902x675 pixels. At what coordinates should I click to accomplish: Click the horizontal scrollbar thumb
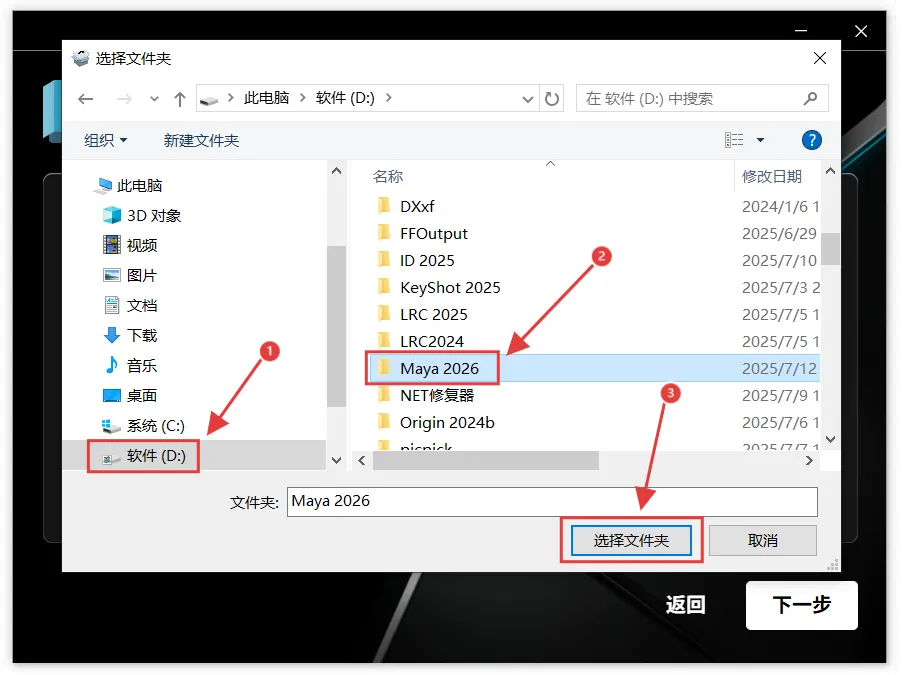tap(486, 460)
